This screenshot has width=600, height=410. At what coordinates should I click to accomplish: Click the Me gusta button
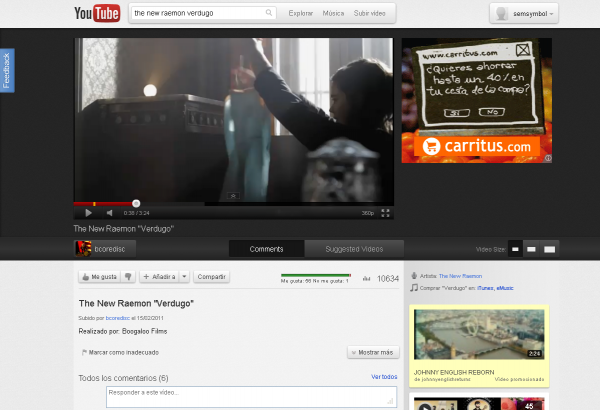[100, 276]
